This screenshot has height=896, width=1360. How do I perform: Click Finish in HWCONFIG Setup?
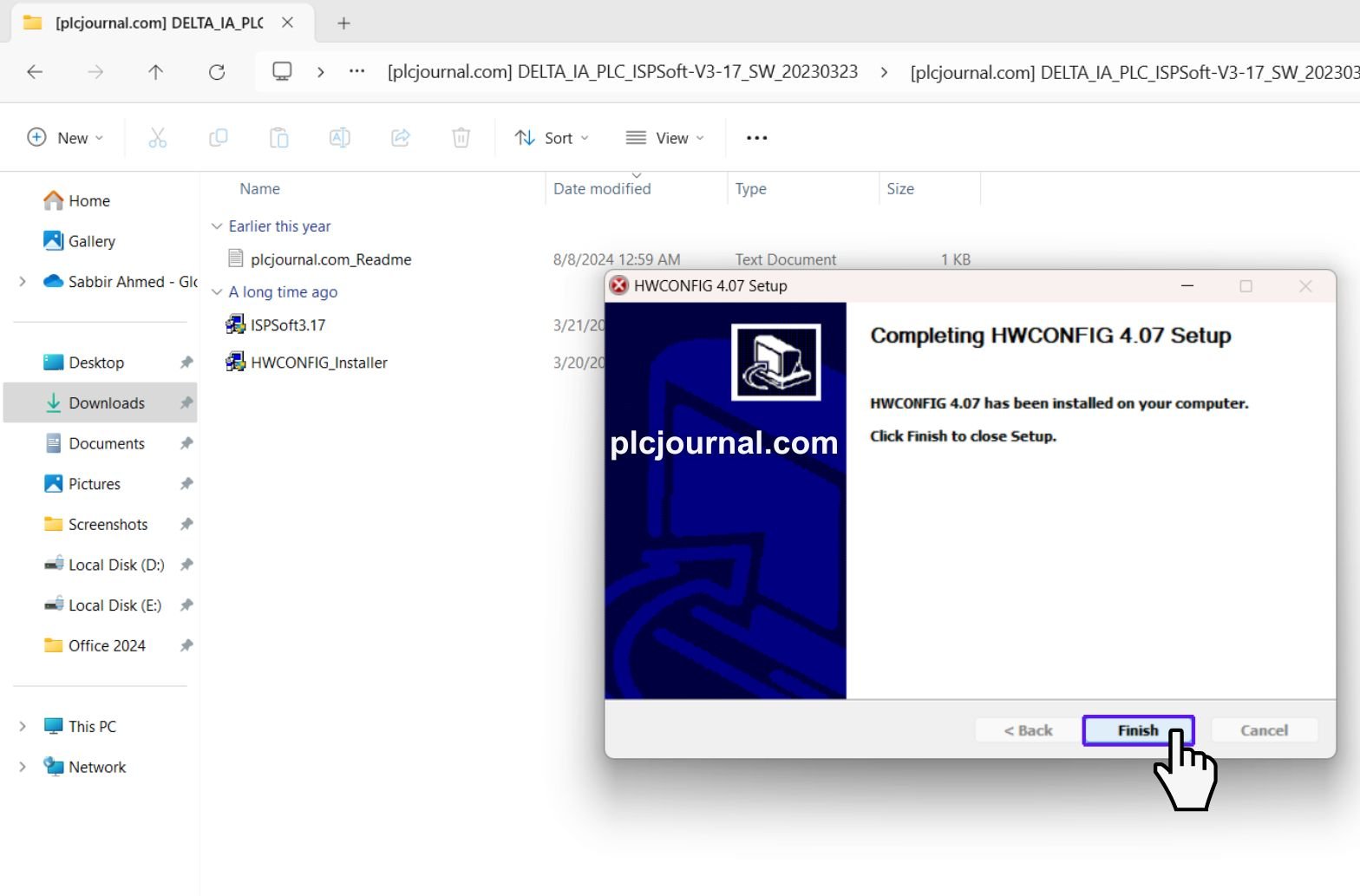1138,730
